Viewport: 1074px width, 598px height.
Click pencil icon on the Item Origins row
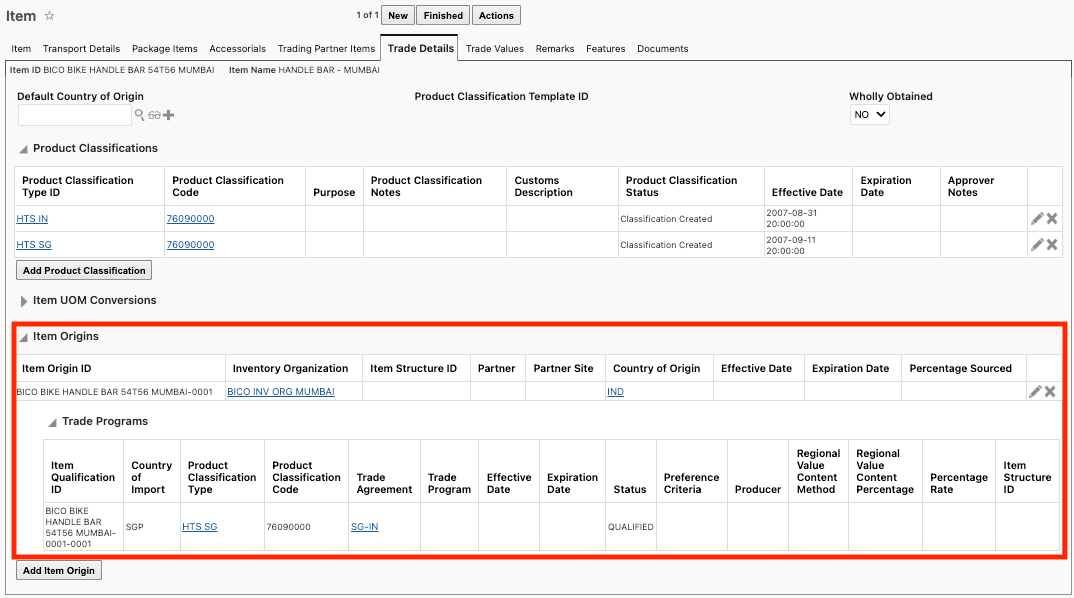(x=1036, y=391)
